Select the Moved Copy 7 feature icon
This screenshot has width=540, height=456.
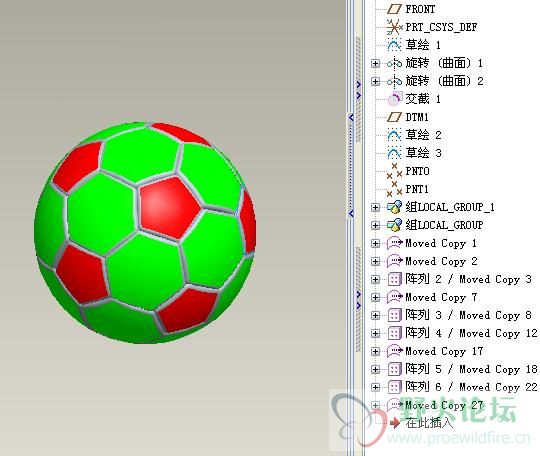click(x=394, y=297)
